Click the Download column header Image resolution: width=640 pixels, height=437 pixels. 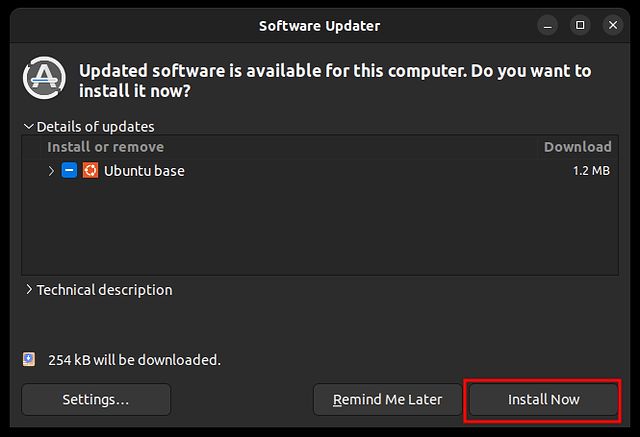click(x=577, y=147)
